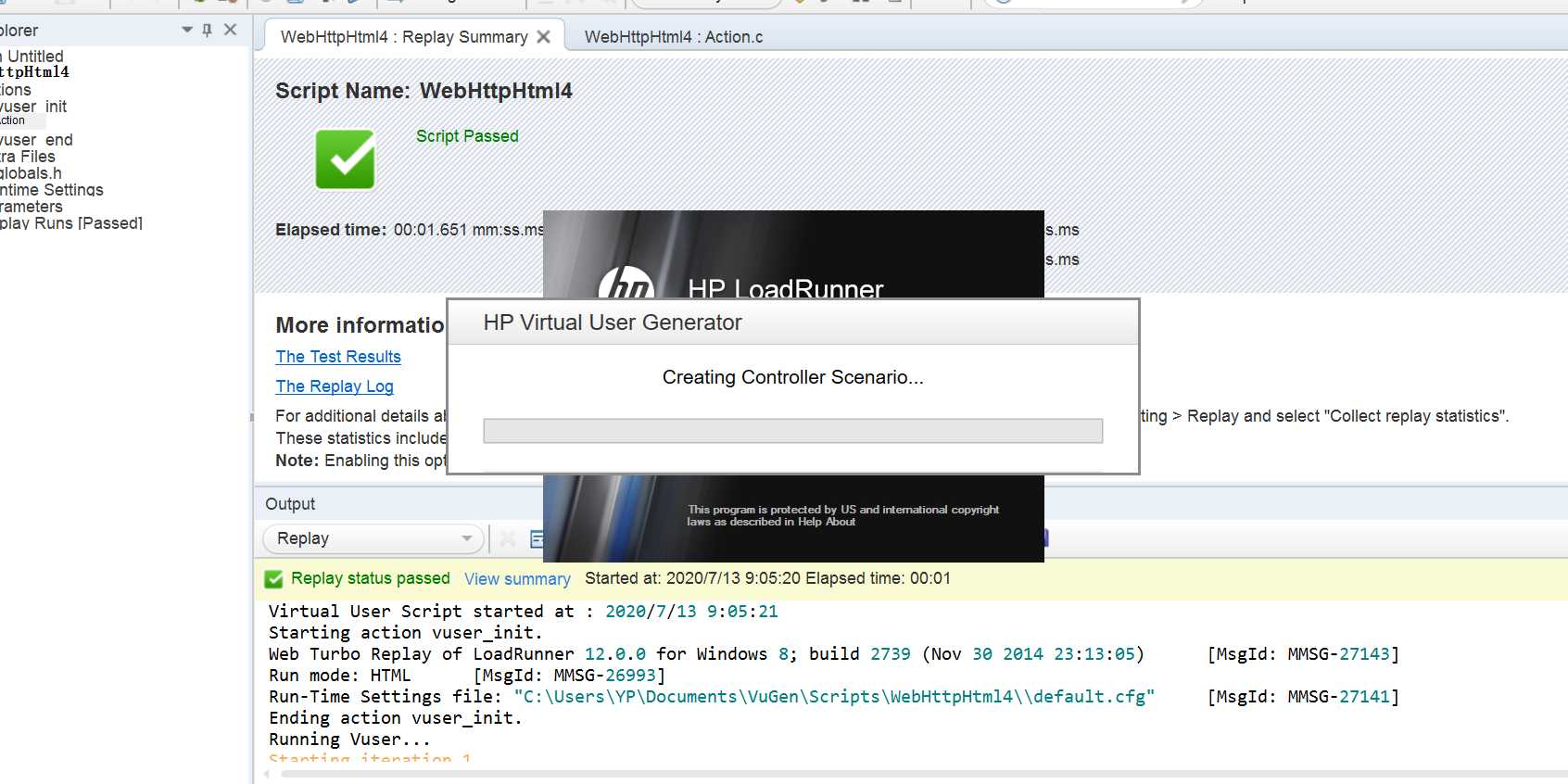This screenshot has width=1568, height=784.
Task: Click the disabled clear output X icon
Action: pyautogui.click(x=508, y=538)
